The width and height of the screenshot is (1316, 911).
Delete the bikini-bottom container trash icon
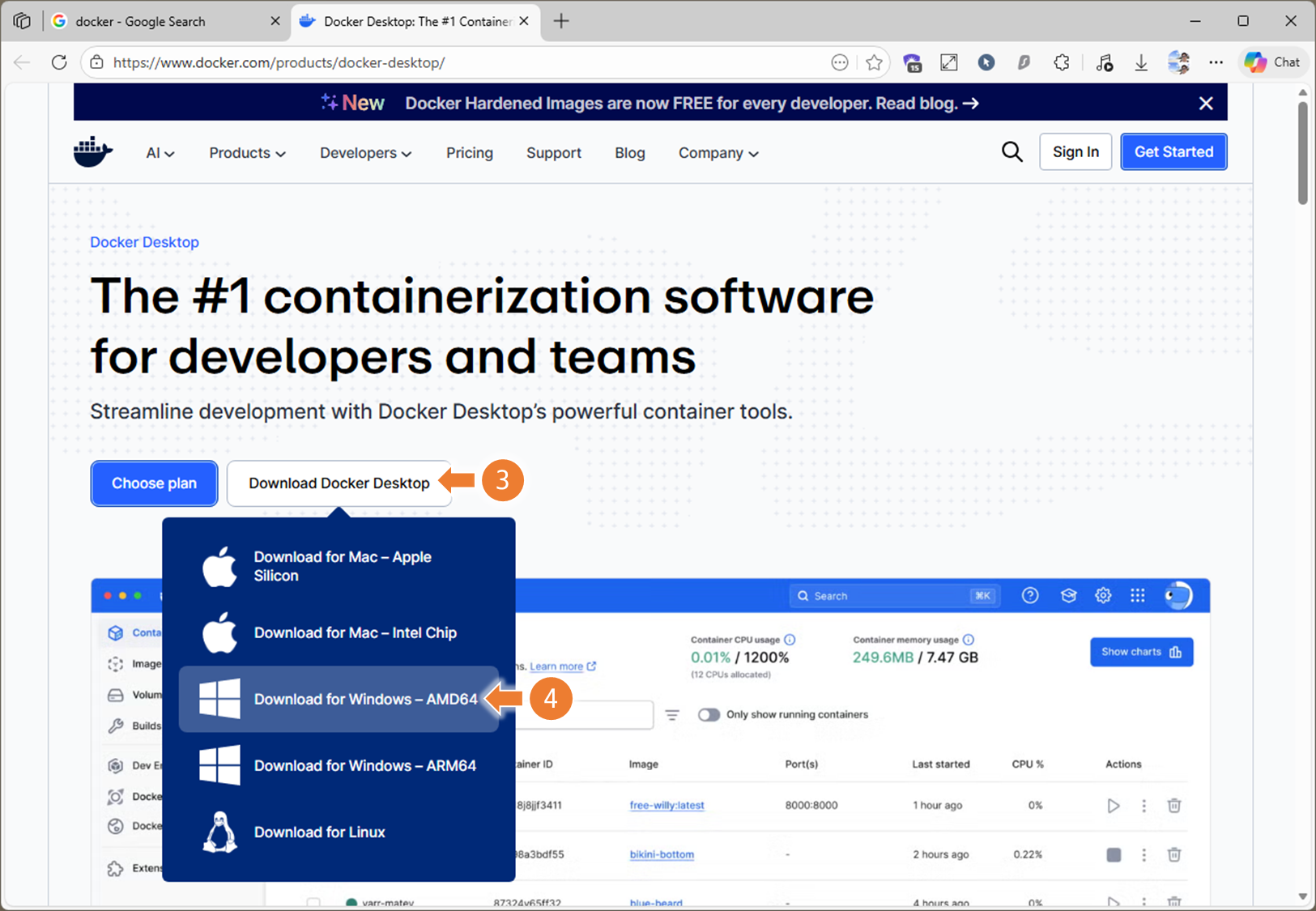[1174, 854]
